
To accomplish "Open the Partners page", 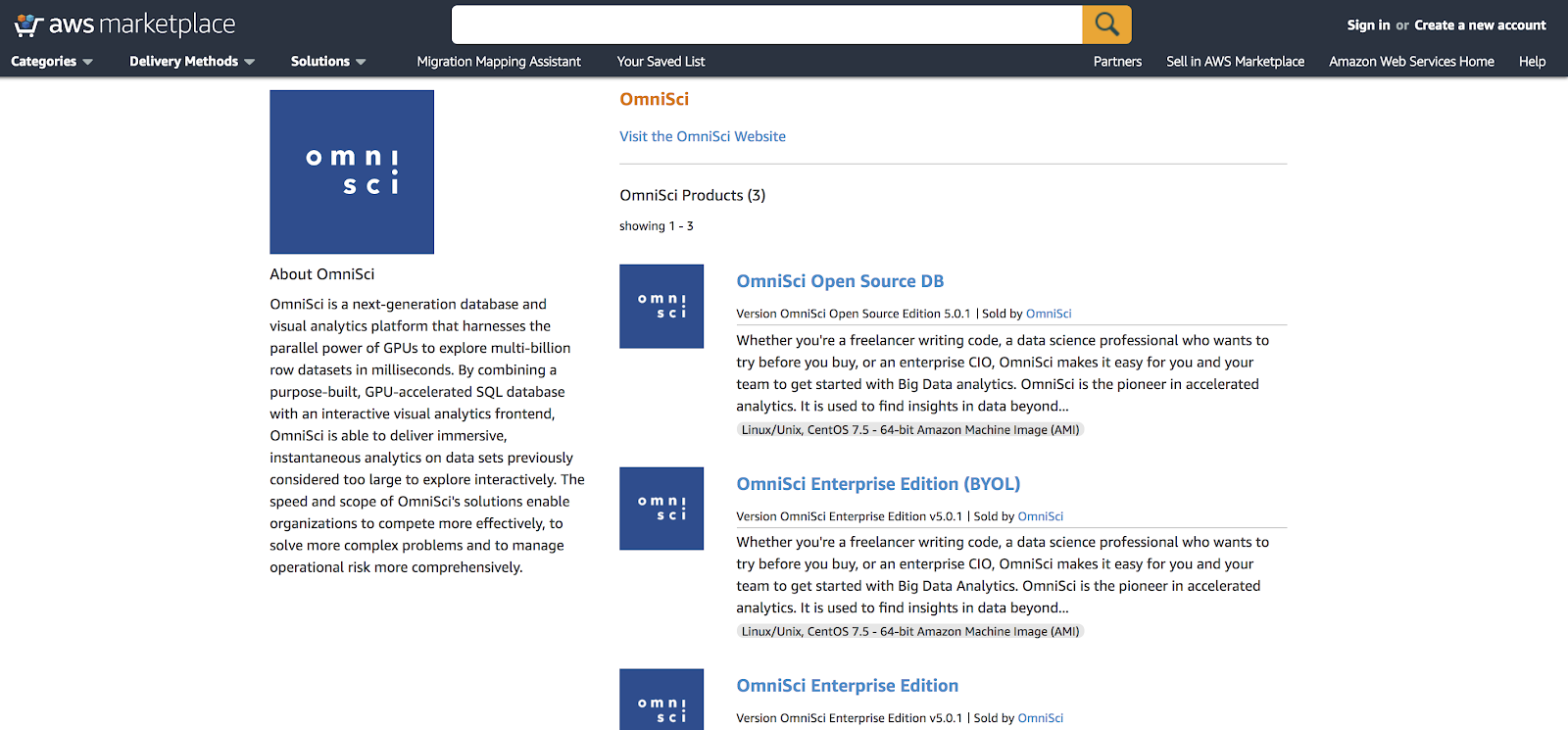I will coord(1117,62).
